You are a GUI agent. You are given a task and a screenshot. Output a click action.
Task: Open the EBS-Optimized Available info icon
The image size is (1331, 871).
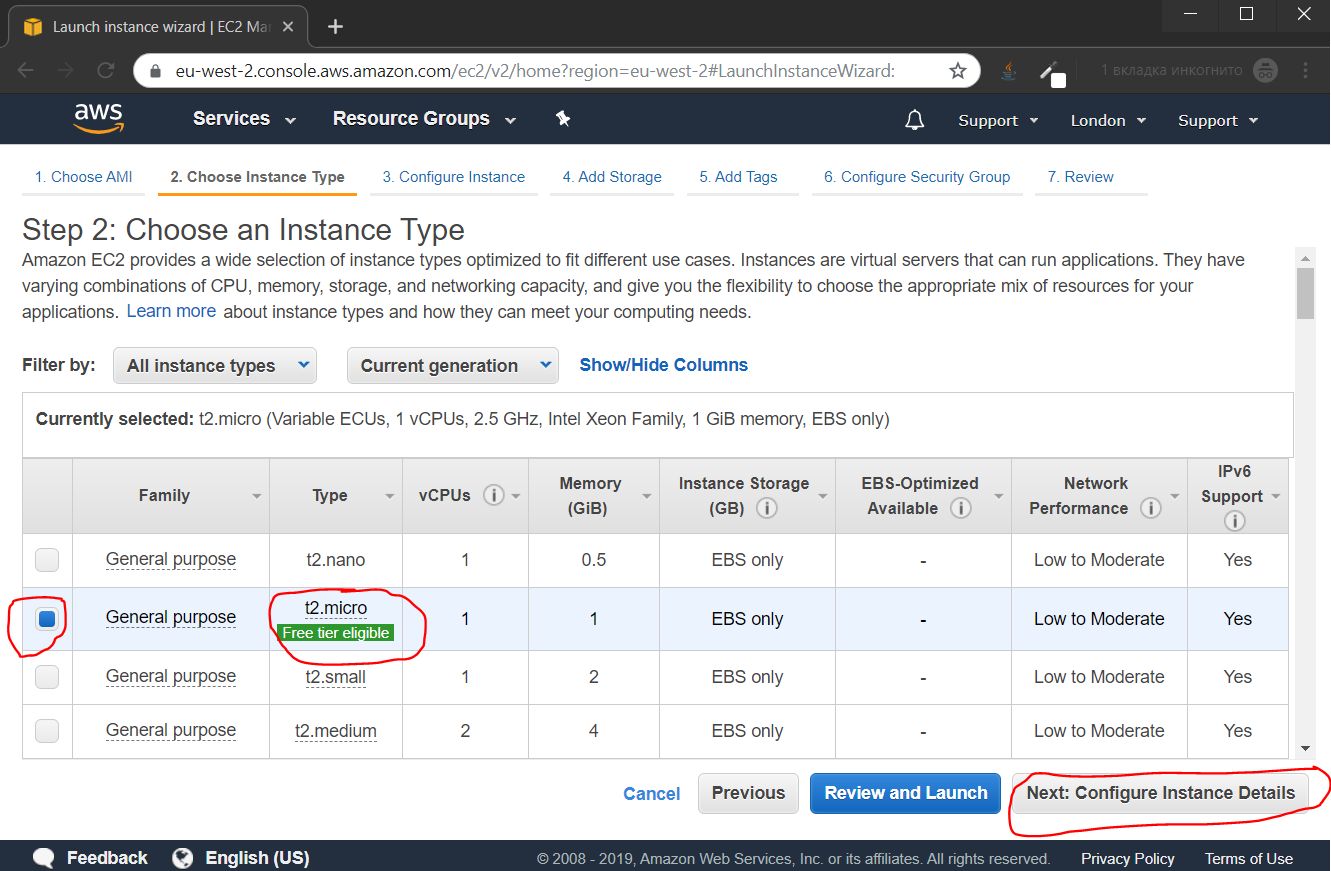pyautogui.click(x=960, y=508)
